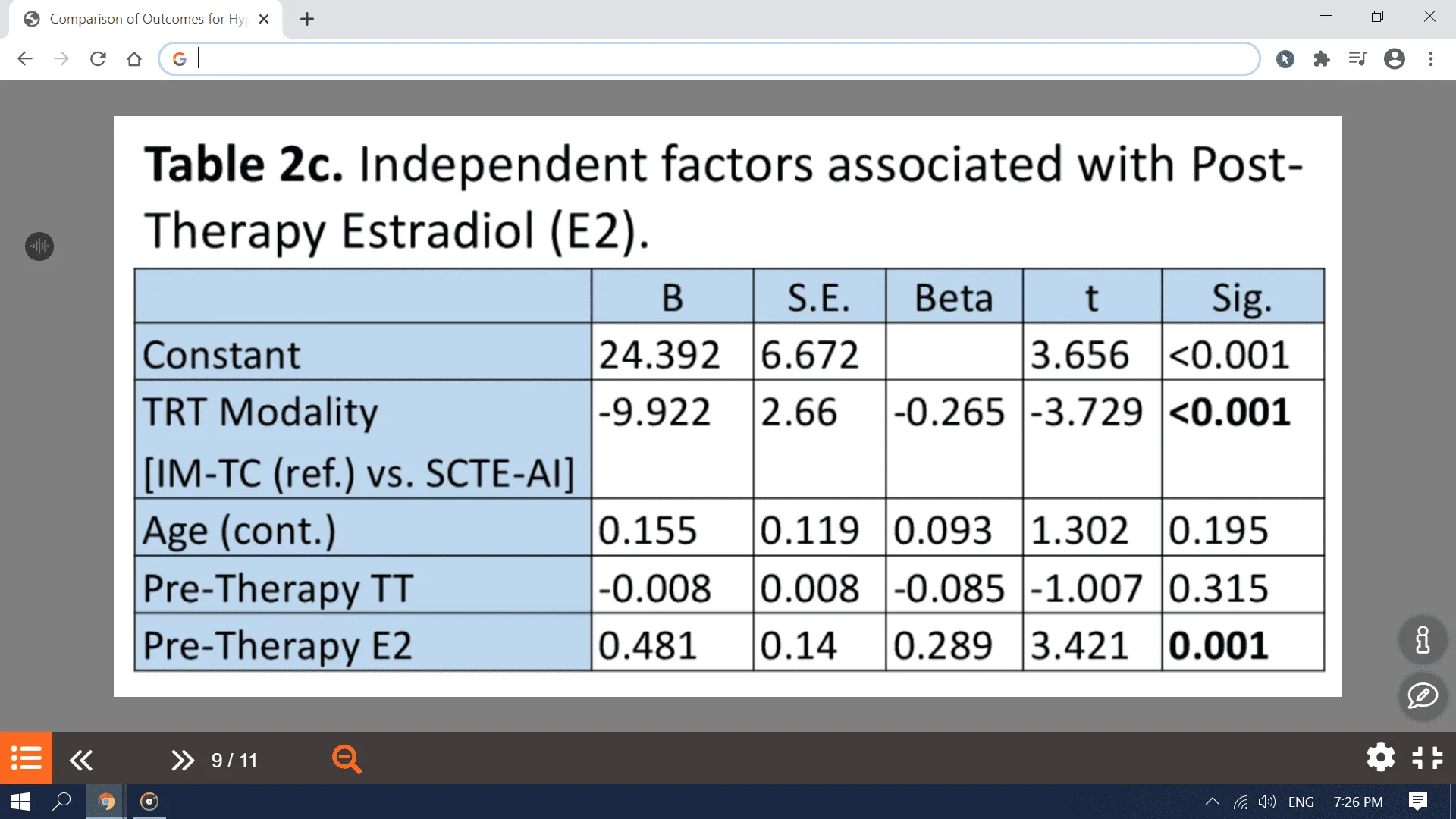
Task: Click the cell value 24.392
Action: [660, 355]
